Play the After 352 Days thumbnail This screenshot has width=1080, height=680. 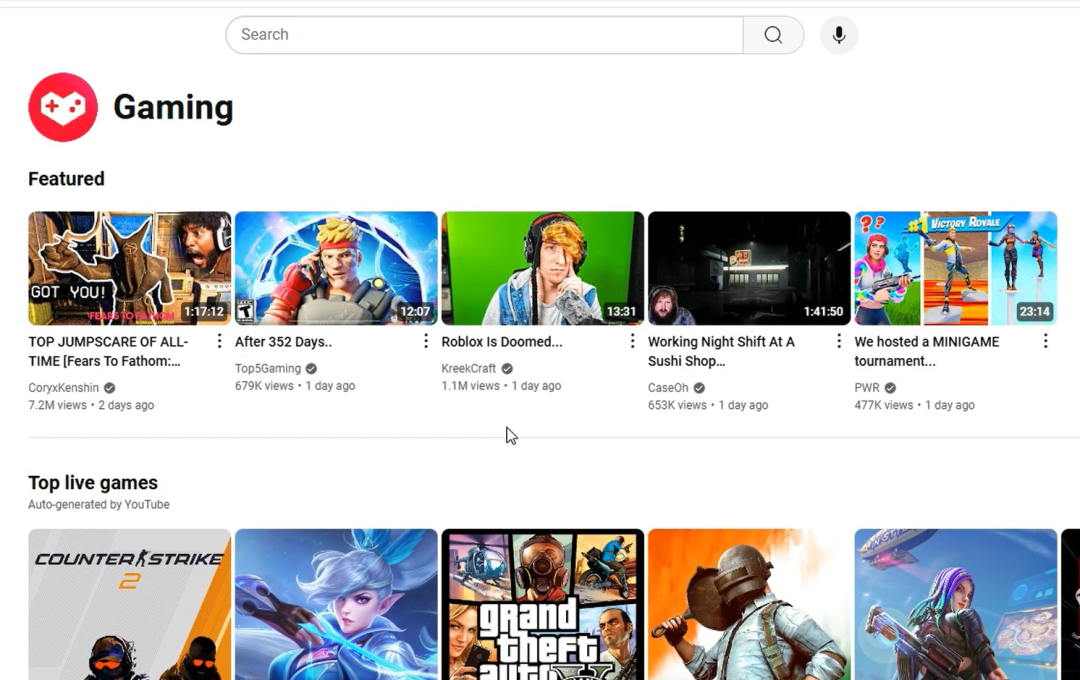336,268
